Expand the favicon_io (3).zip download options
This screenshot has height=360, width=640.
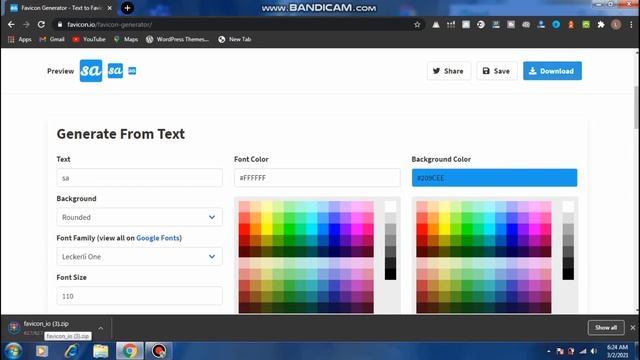pos(100,328)
